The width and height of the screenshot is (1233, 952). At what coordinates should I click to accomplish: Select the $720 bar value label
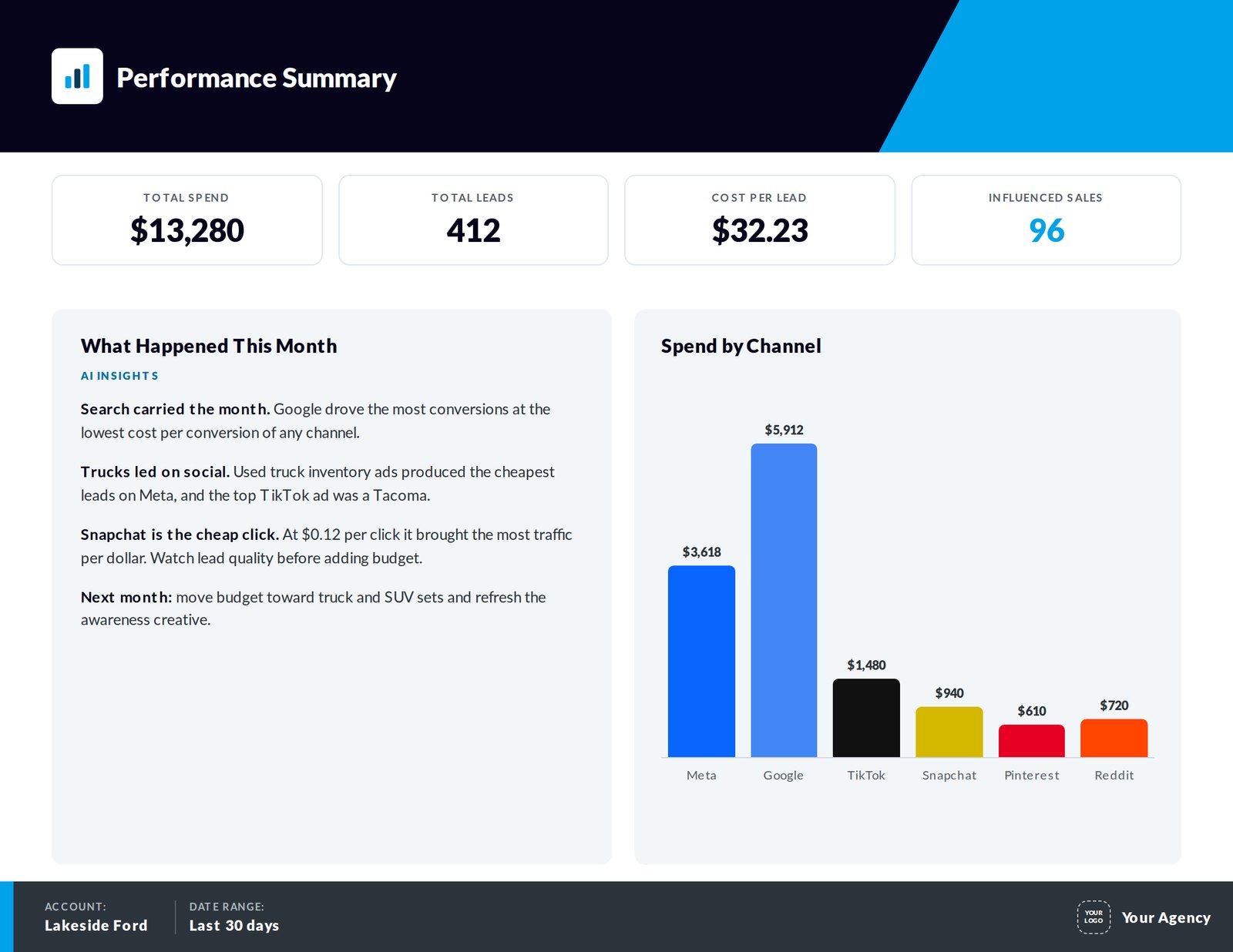[x=1114, y=706]
